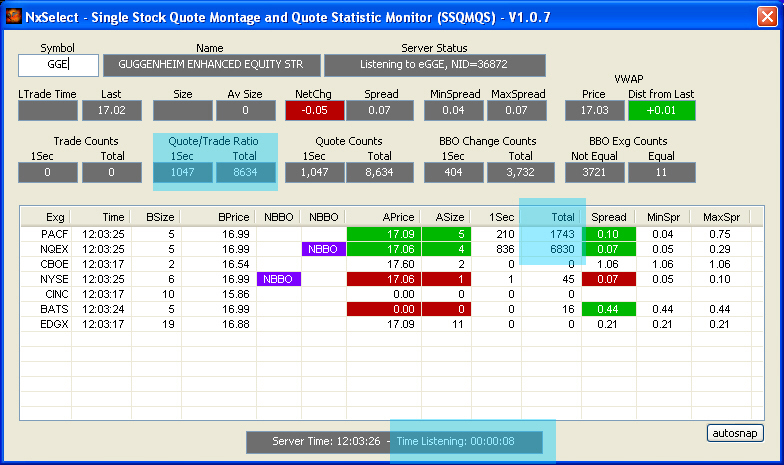The width and height of the screenshot is (784, 465).
Task: Click the Quote/Trade Ratio 1Sec value 1047
Action: pyautogui.click(x=182, y=172)
